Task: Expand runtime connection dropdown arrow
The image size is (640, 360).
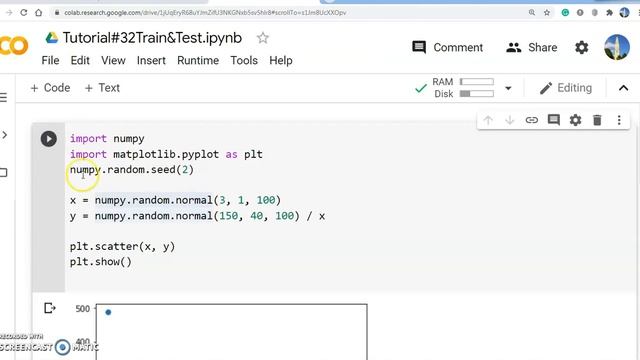Action: point(508,88)
